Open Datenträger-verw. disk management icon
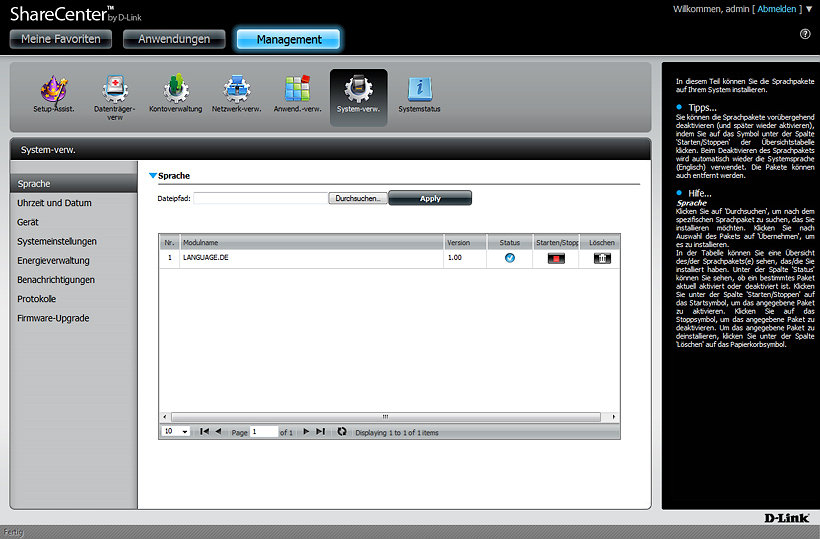This screenshot has width=820, height=539. [115, 89]
